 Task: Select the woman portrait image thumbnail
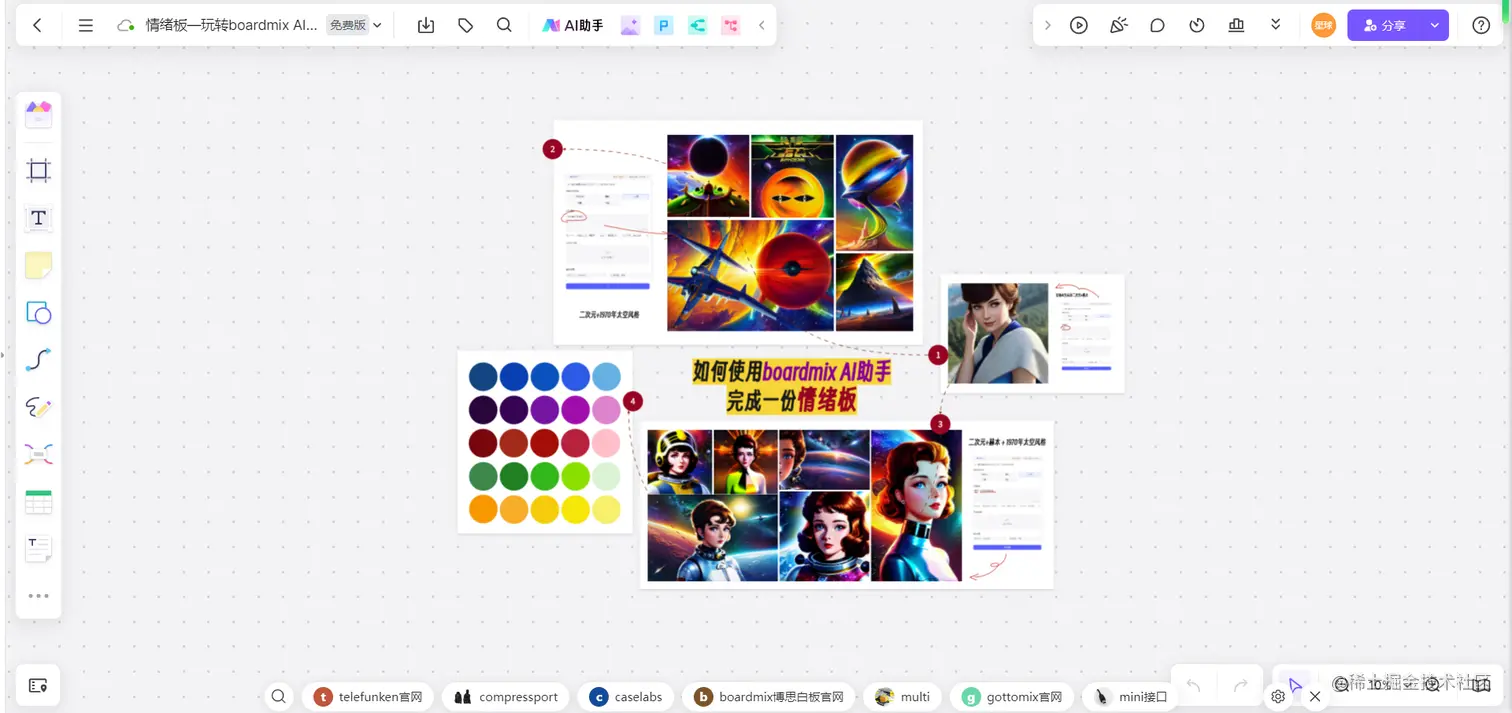point(998,333)
